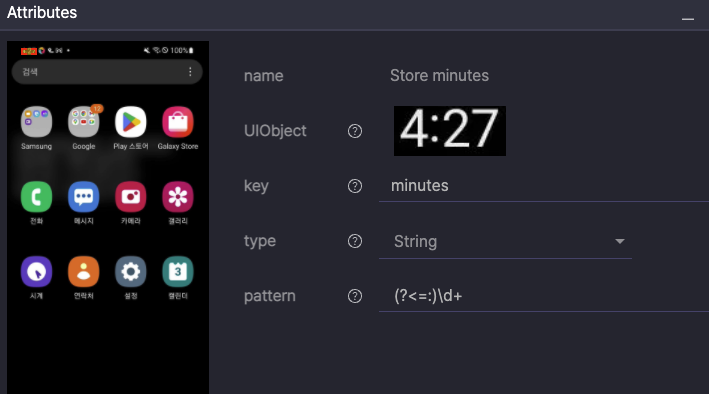Click the key field containing minutes
The height and width of the screenshot is (394, 709).
[x=544, y=186]
